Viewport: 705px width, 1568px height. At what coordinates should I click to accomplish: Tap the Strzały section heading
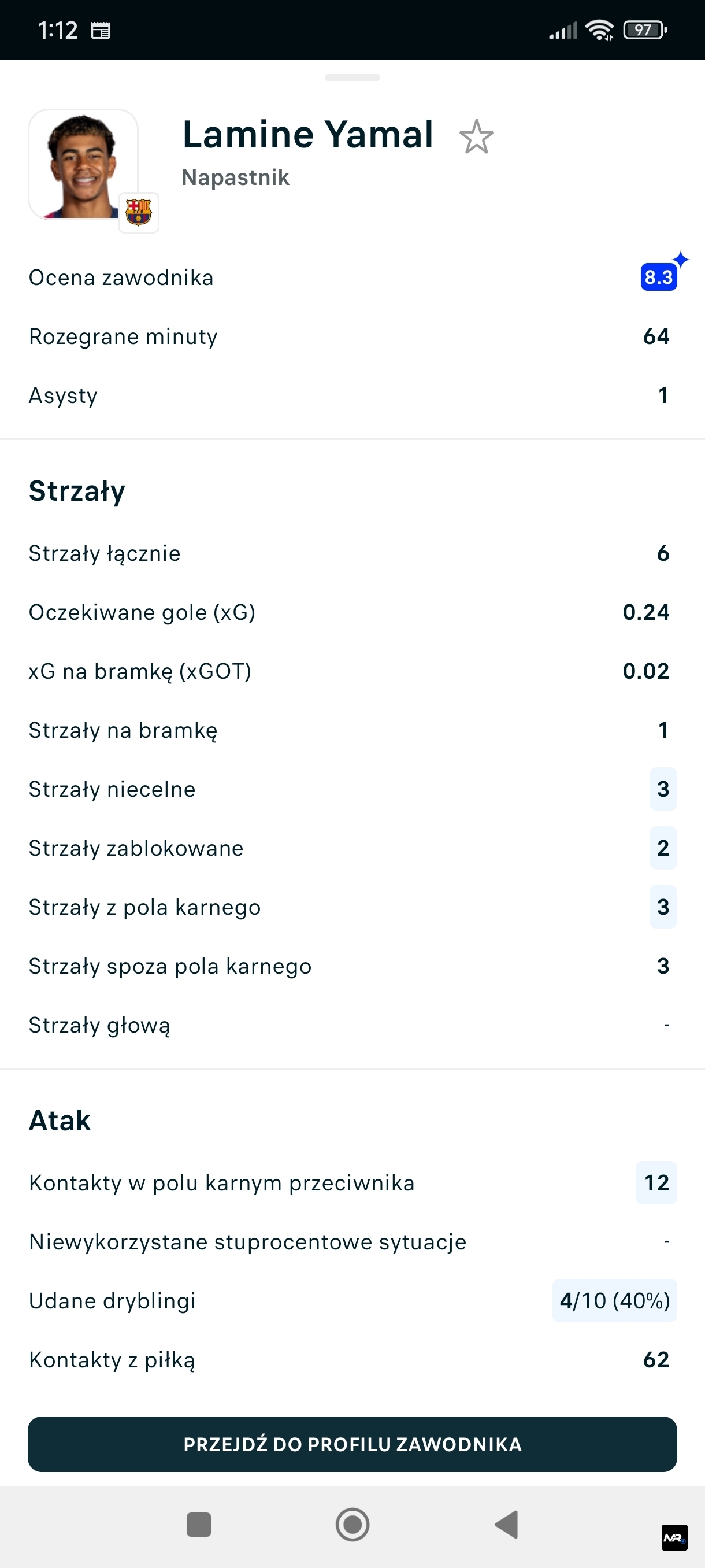coord(77,491)
